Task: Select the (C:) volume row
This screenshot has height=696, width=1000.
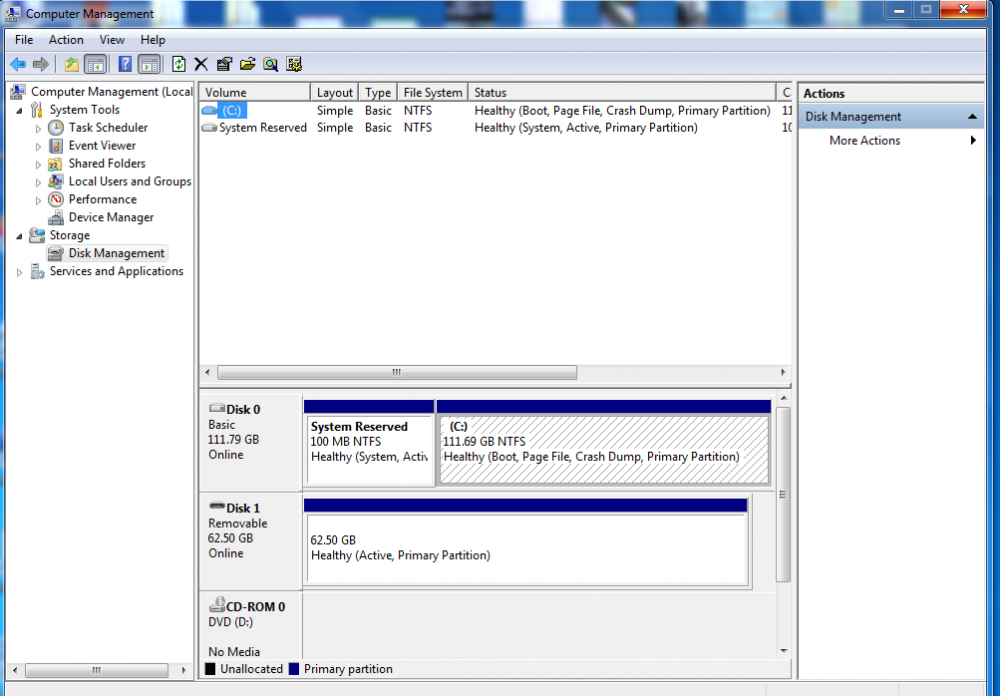Action: tap(496, 110)
